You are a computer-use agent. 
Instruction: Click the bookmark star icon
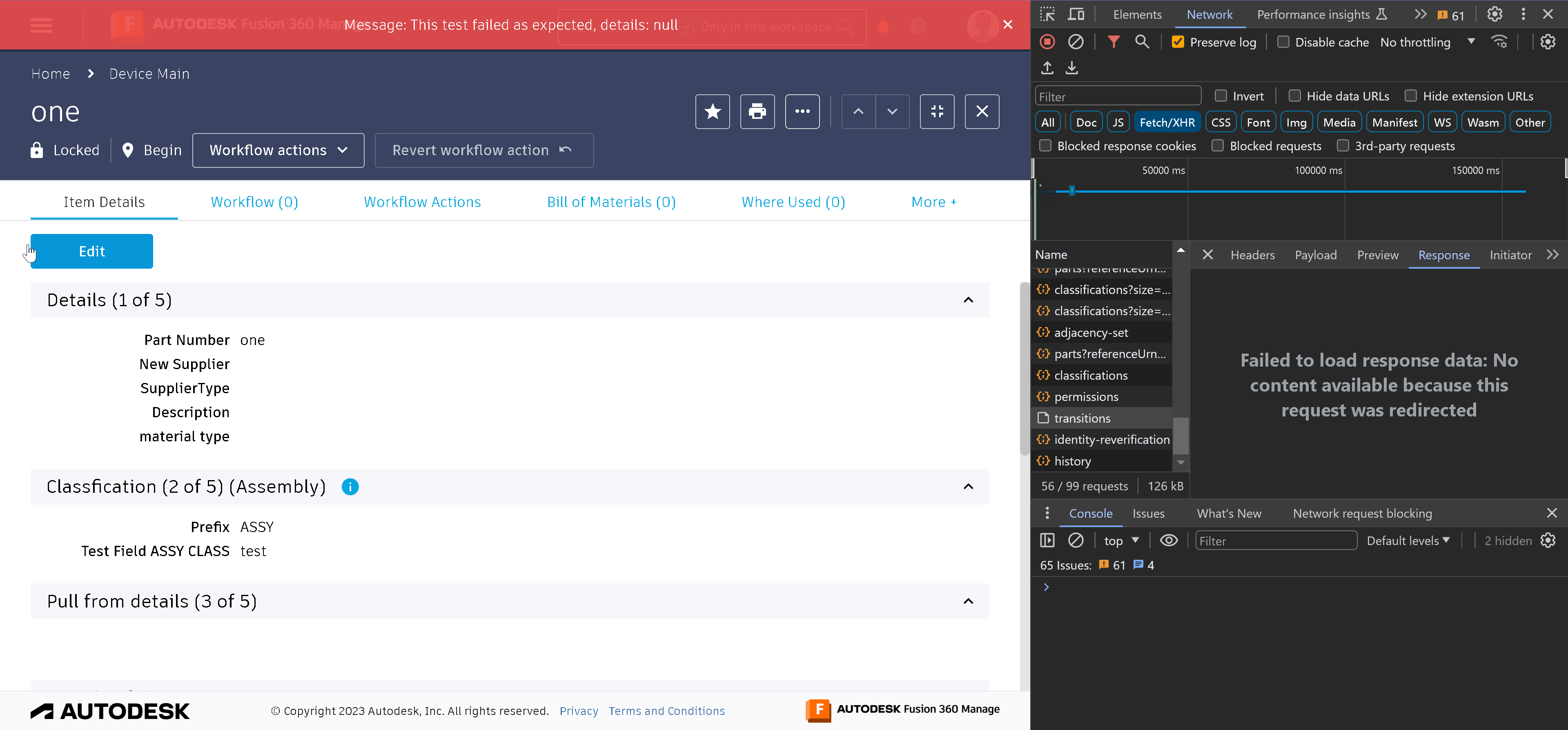point(712,111)
